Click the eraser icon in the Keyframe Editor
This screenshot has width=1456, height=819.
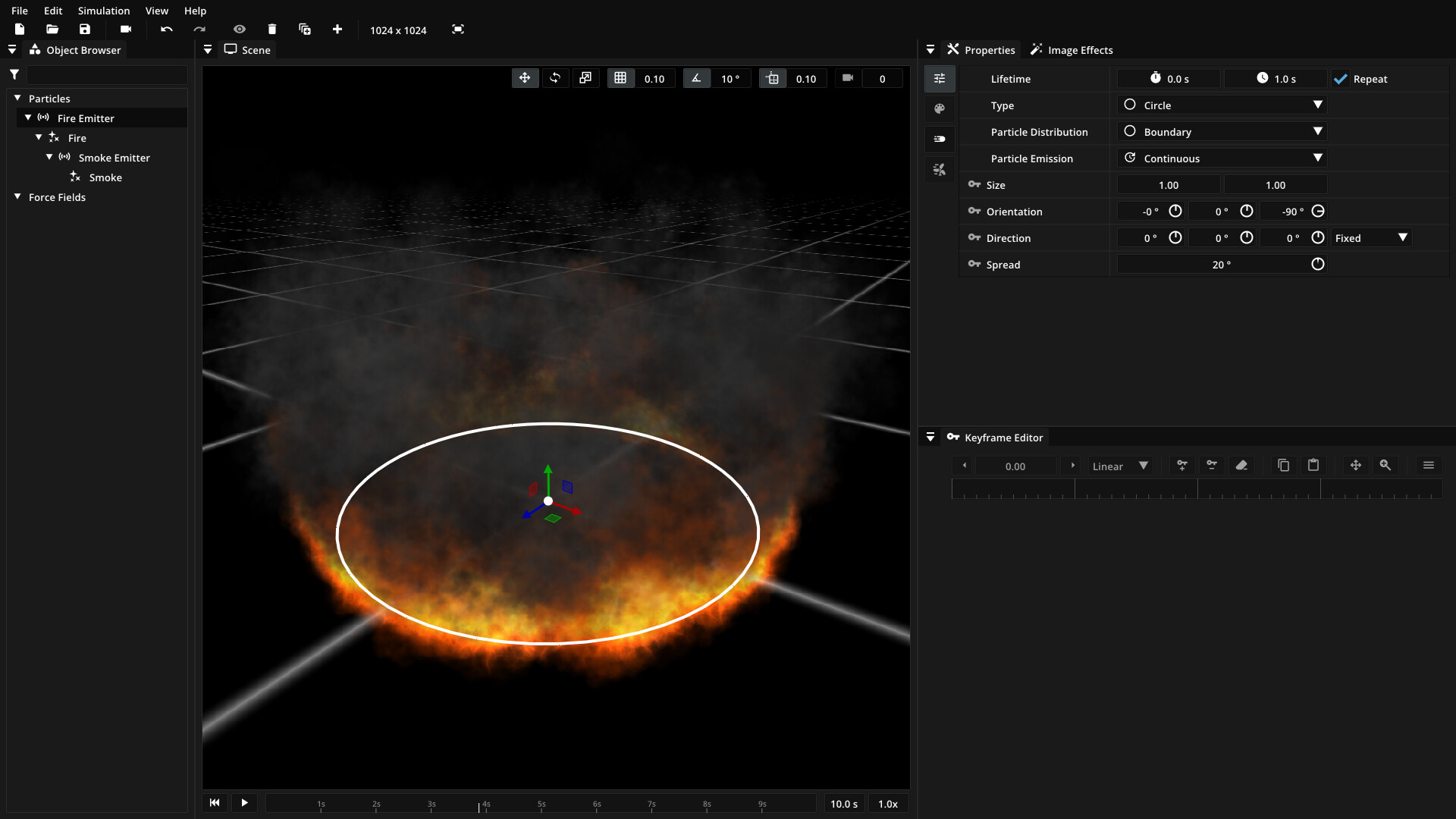pyautogui.click(x=1241, y=466)
